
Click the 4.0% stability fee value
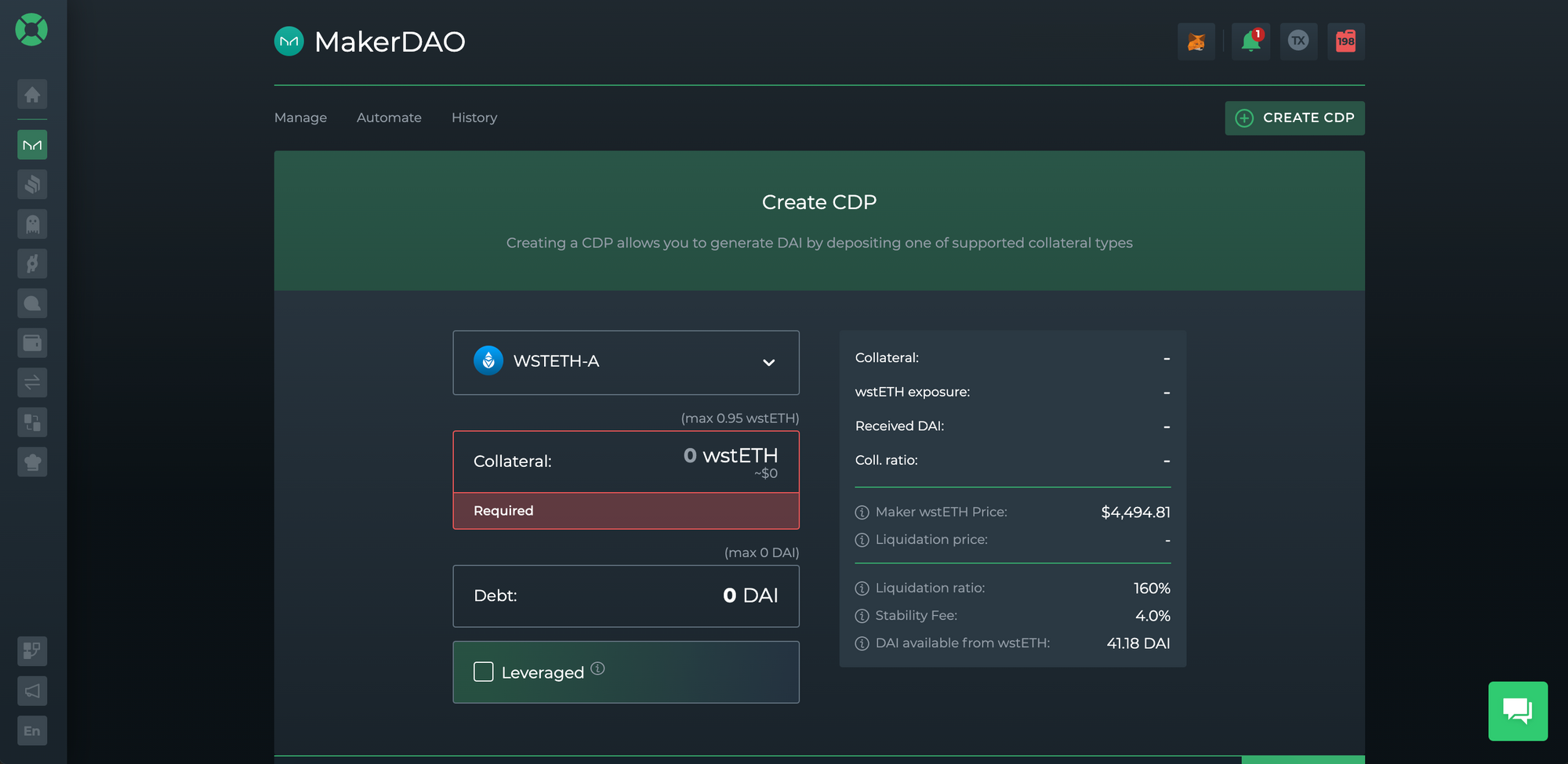[x=1152, y=616]
